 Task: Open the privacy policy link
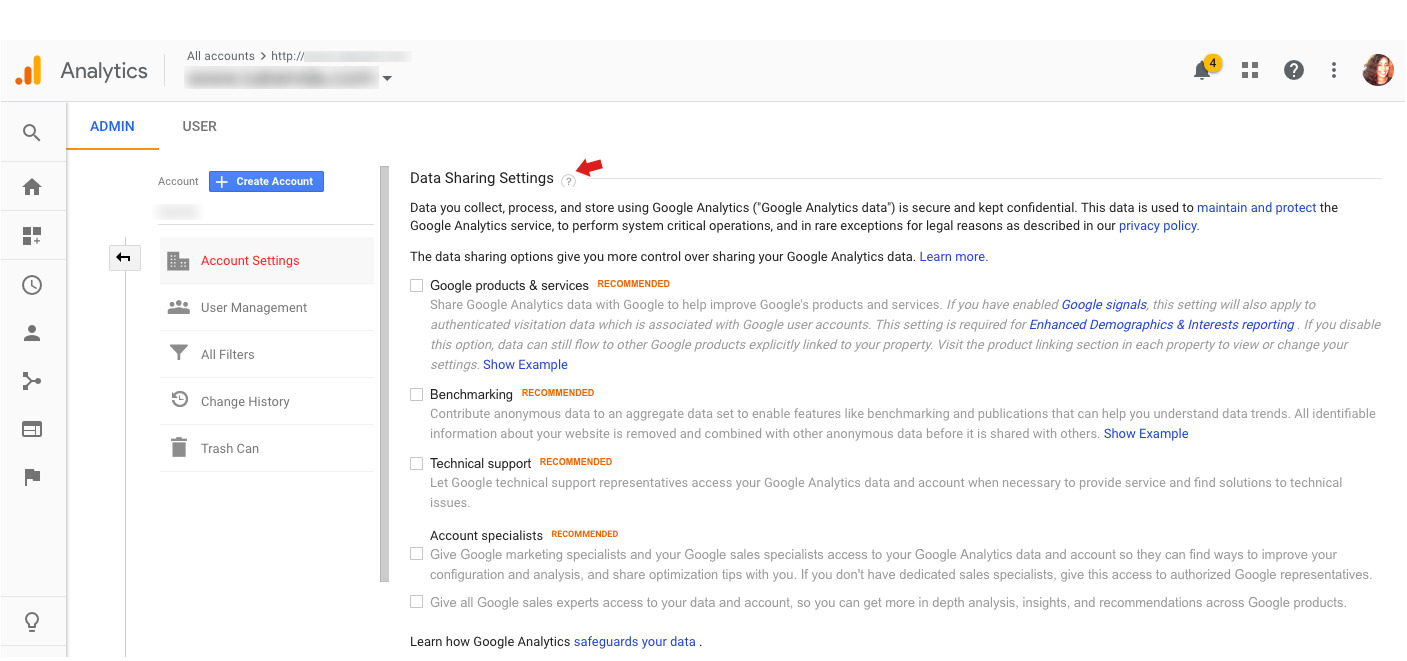coord(1158,226)
